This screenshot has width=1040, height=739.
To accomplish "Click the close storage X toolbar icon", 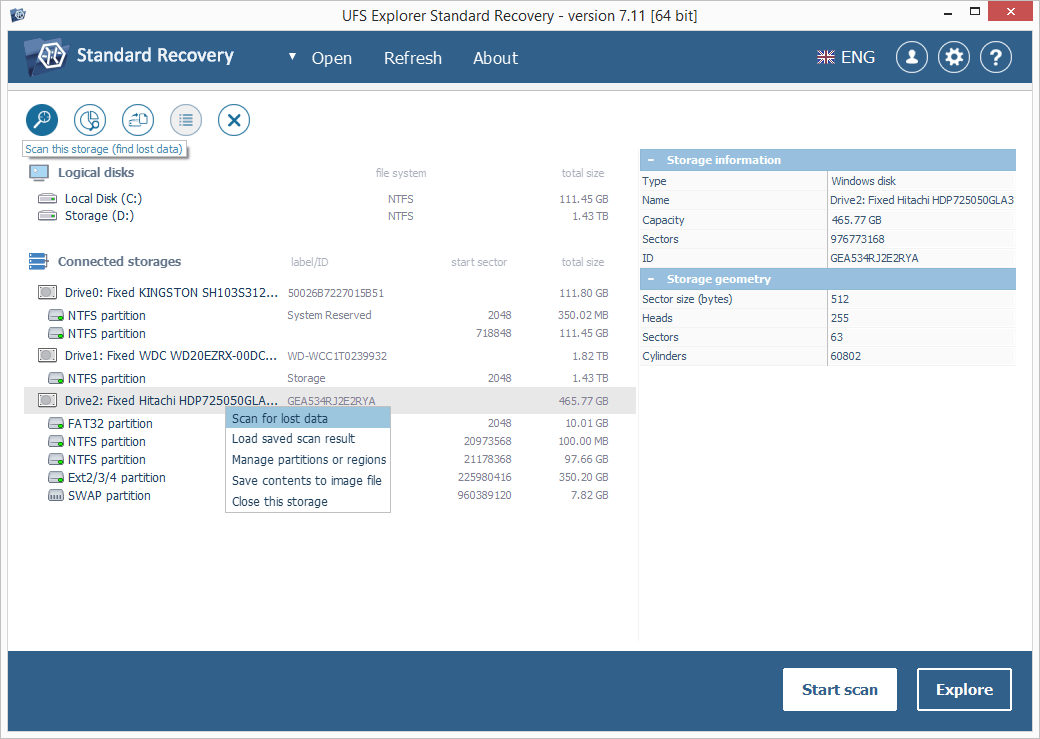I will point(234,120).
